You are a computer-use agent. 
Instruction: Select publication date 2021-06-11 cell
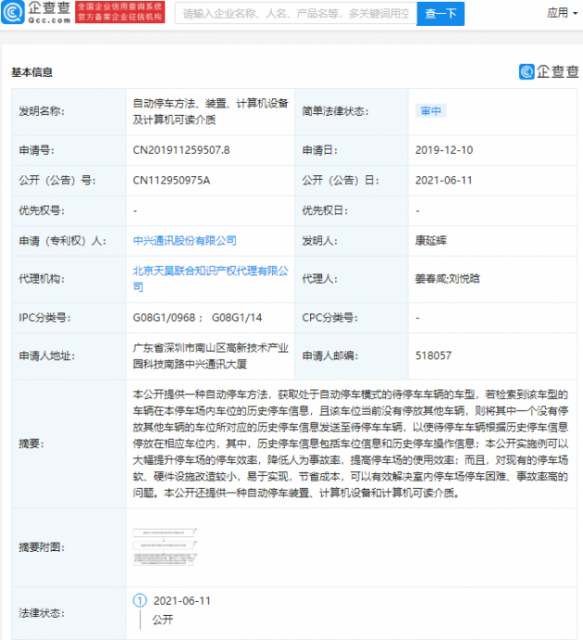[x=444, y=180]
